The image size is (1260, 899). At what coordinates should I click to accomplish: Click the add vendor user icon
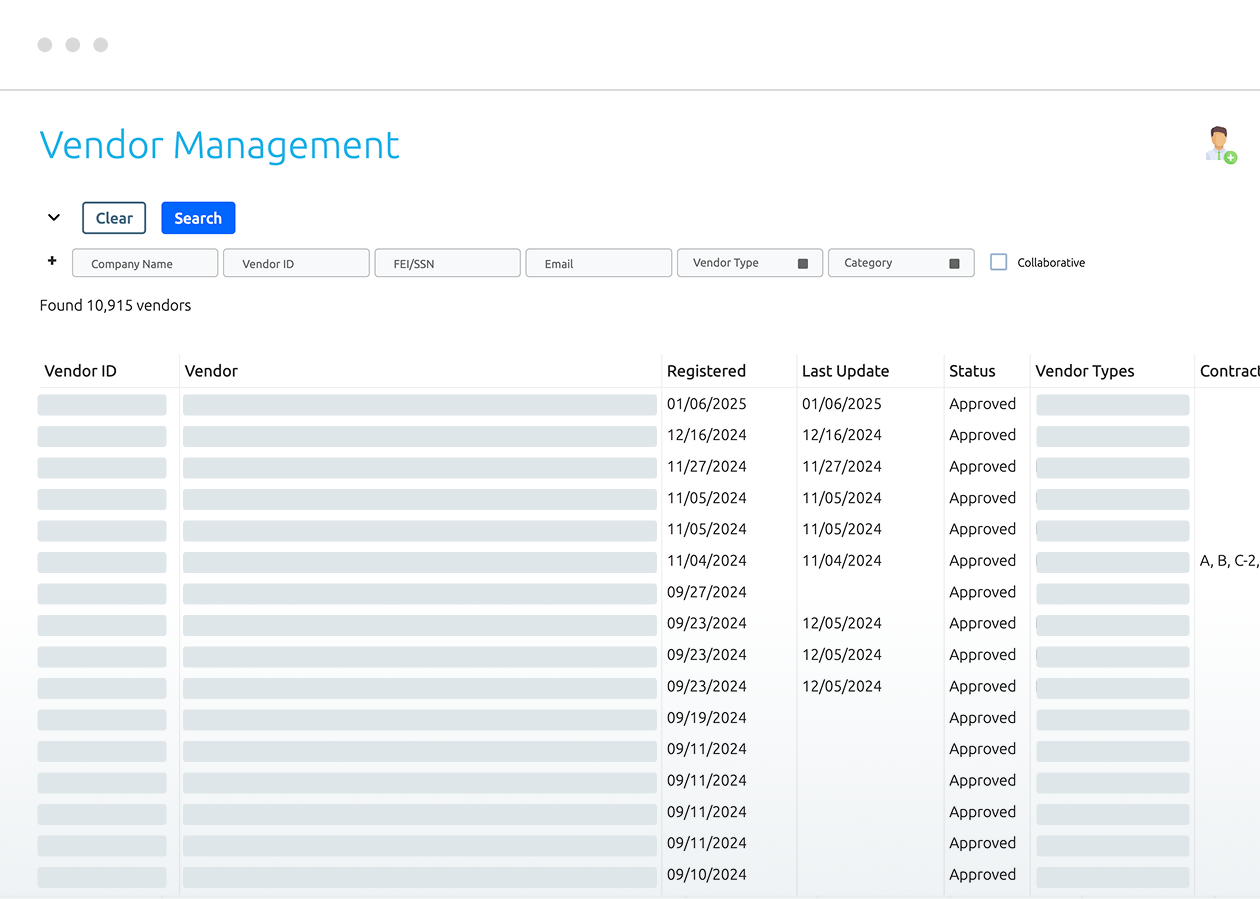pos(1220,145)
